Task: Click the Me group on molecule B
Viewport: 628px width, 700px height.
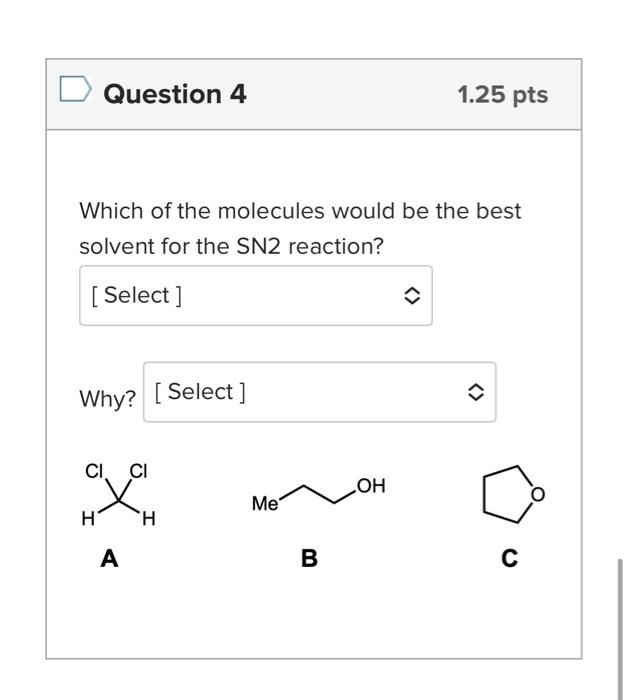Action: pos(265,504)
